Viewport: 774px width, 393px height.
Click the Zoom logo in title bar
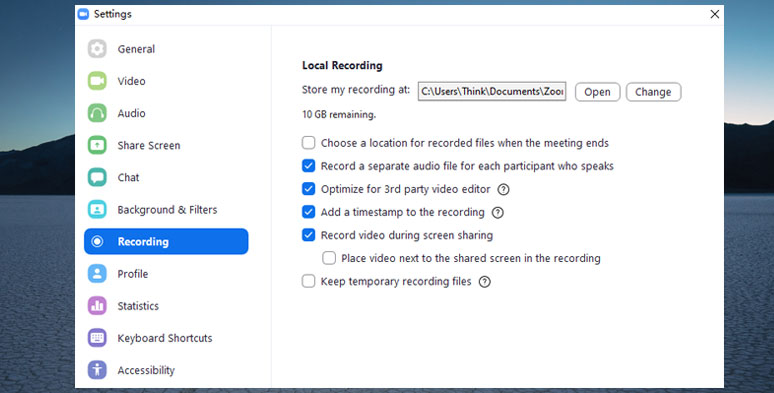83,14
